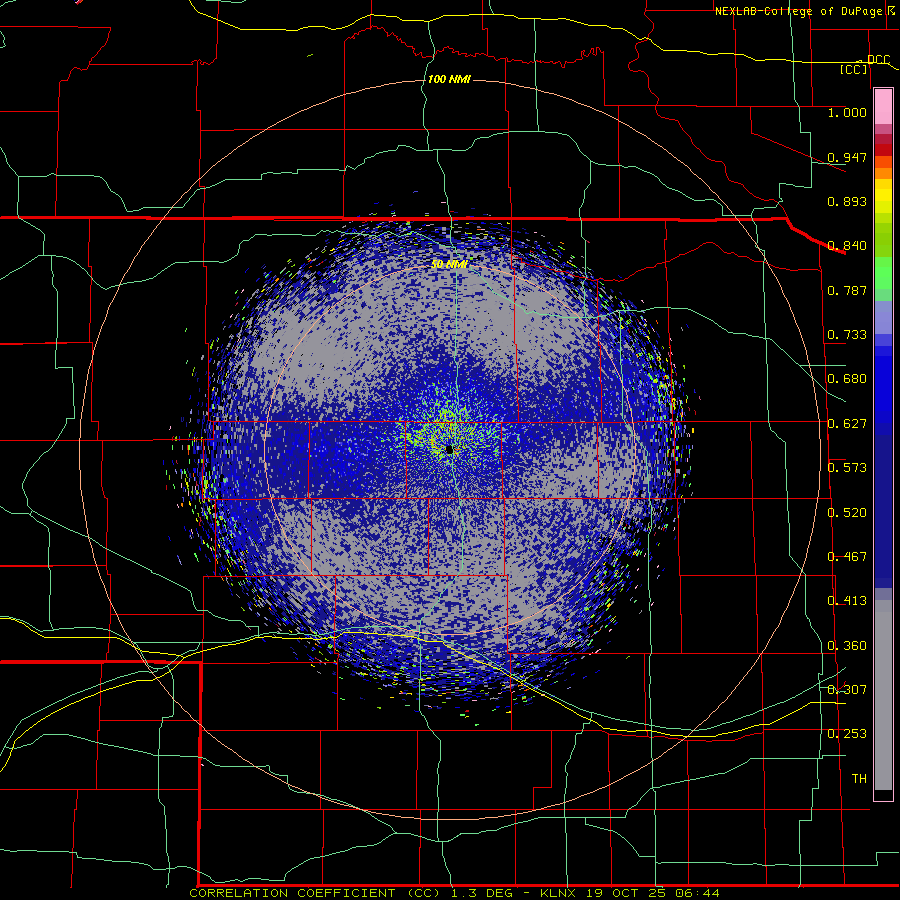Click the 0.840 scale value
This screenshot has height=900, width=900.
[847, 246]
